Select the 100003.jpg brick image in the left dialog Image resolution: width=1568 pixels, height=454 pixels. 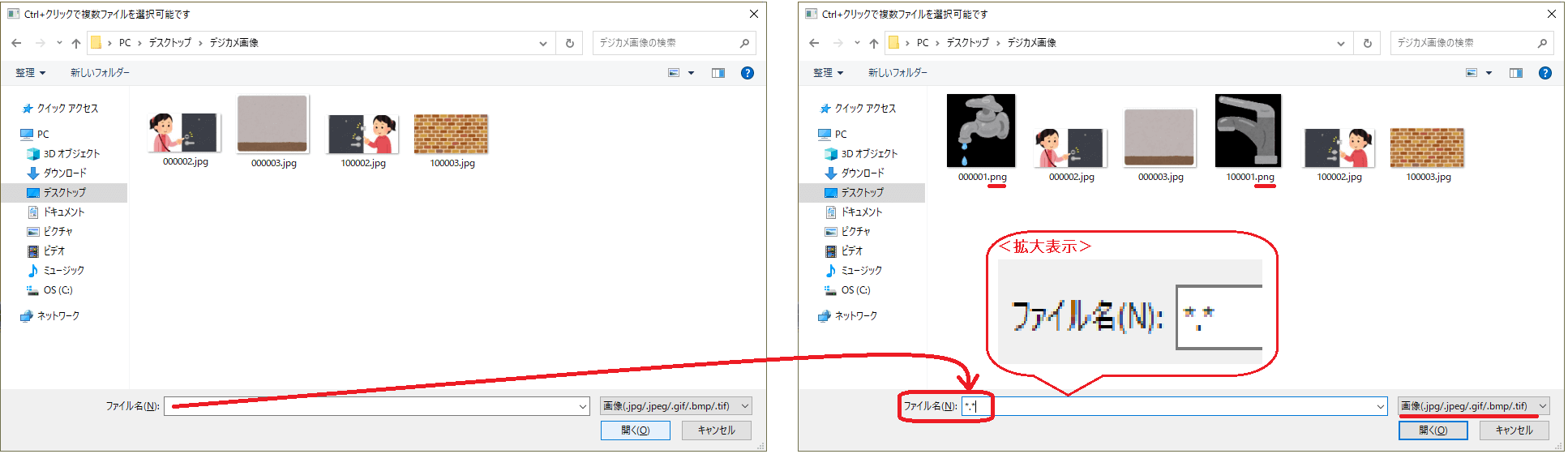coord(451,135)
